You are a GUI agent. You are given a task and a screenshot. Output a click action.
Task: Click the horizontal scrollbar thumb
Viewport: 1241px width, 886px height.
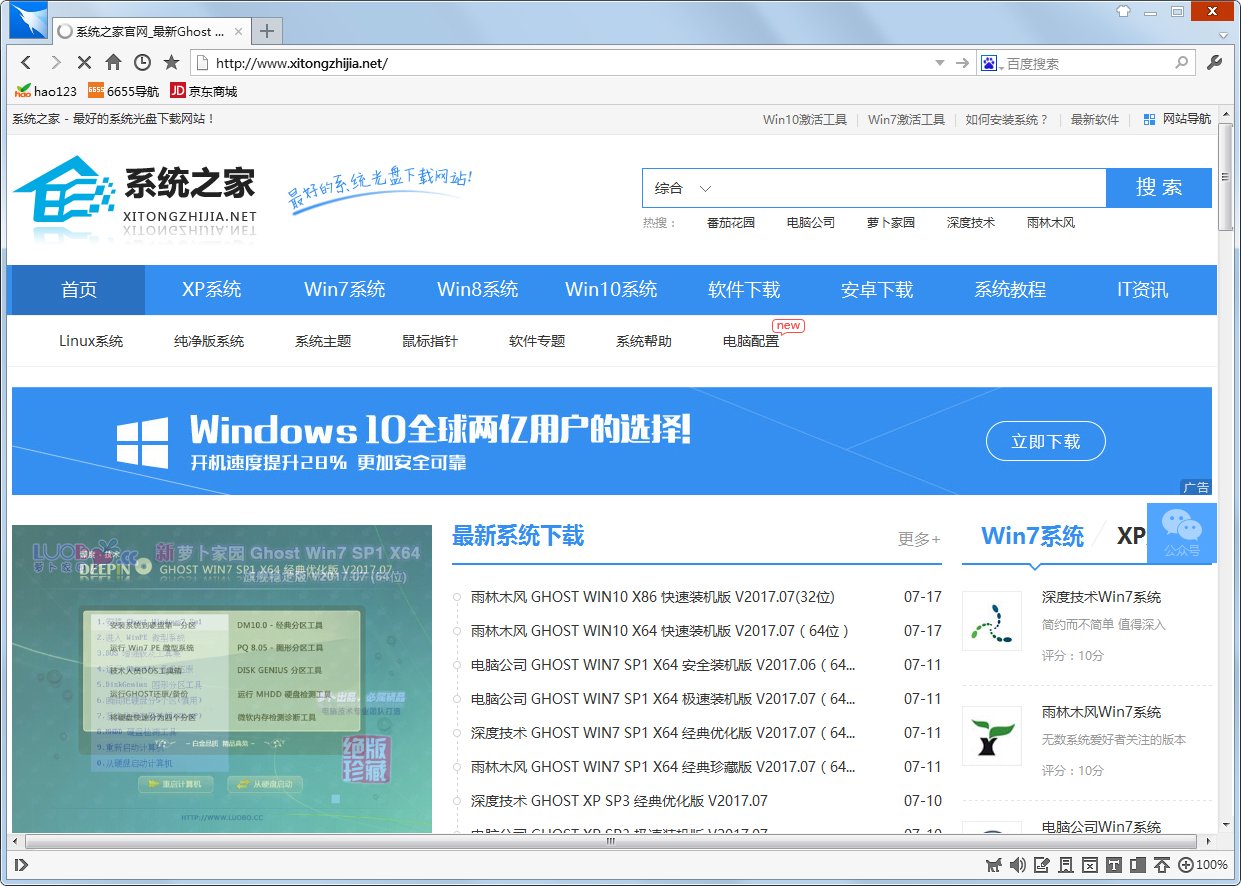click(610, 841)
